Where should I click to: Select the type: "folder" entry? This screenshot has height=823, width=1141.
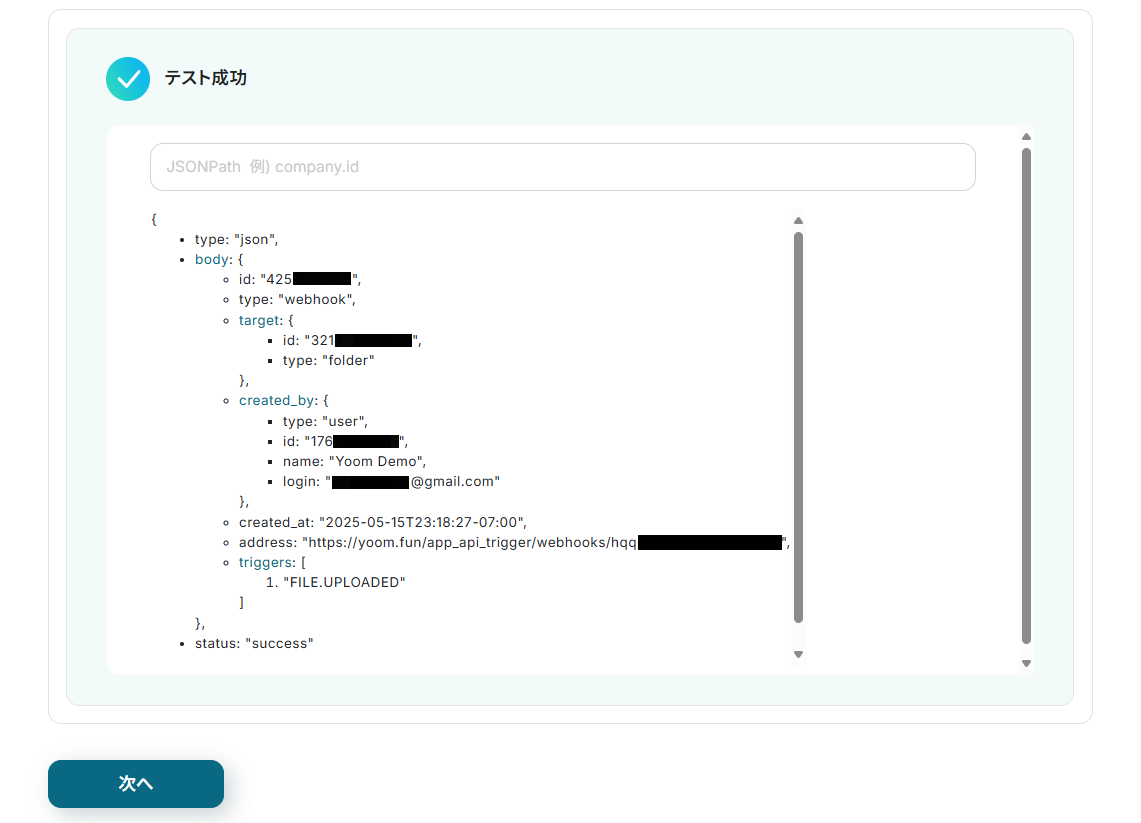[x=328, y=360]
